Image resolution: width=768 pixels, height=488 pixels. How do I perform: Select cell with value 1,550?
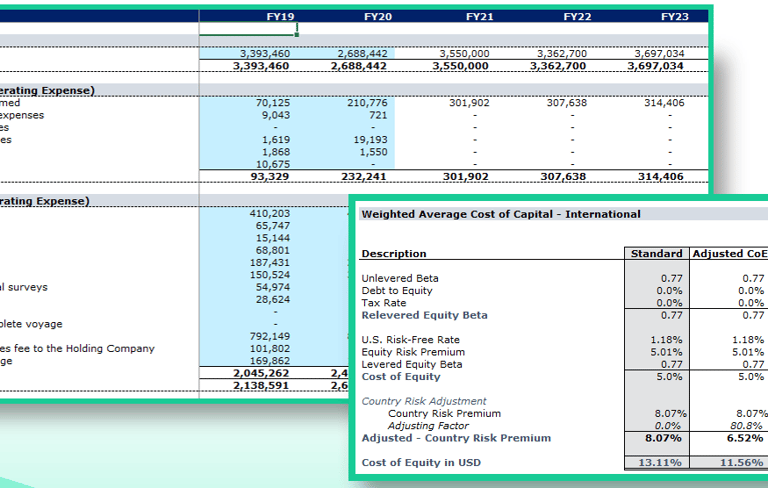(x=373, y=152)
